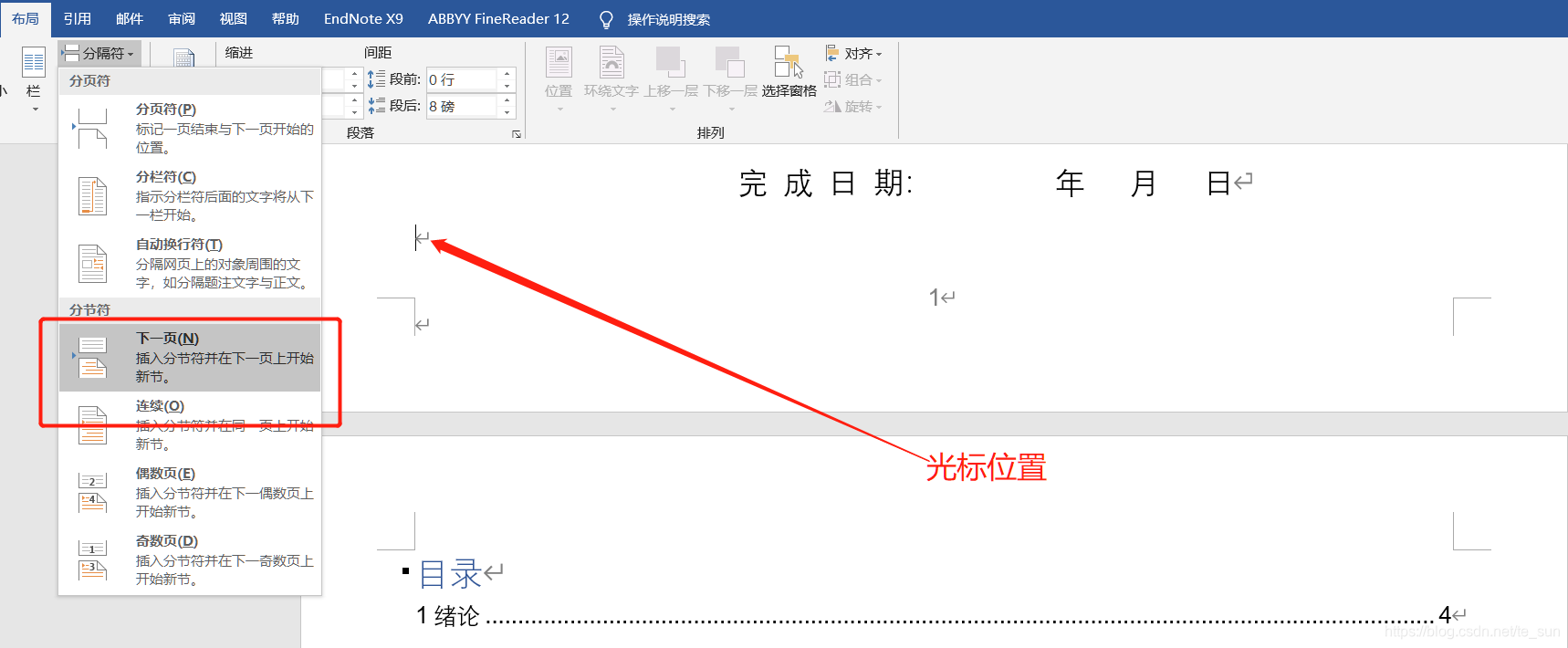
Task: Select 下一页(N) section break
Action: 190,357
